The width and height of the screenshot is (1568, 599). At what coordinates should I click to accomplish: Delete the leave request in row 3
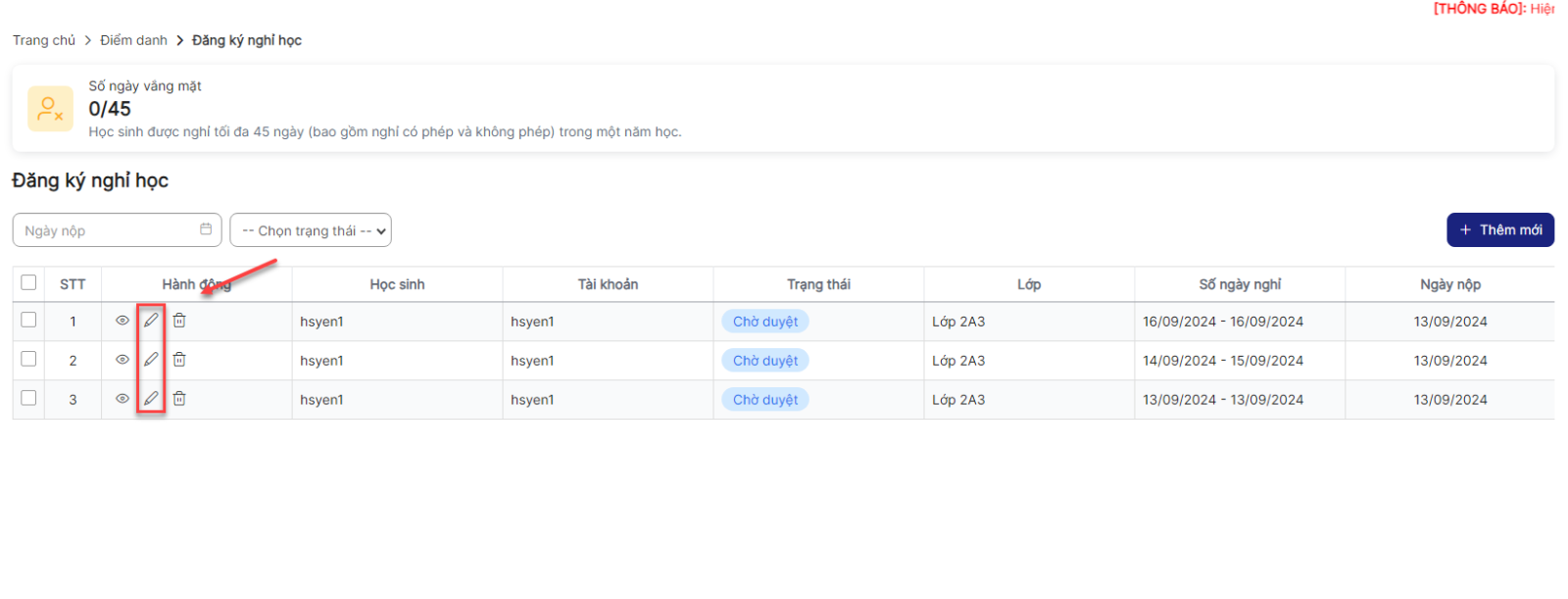click(x=179, y=399)
